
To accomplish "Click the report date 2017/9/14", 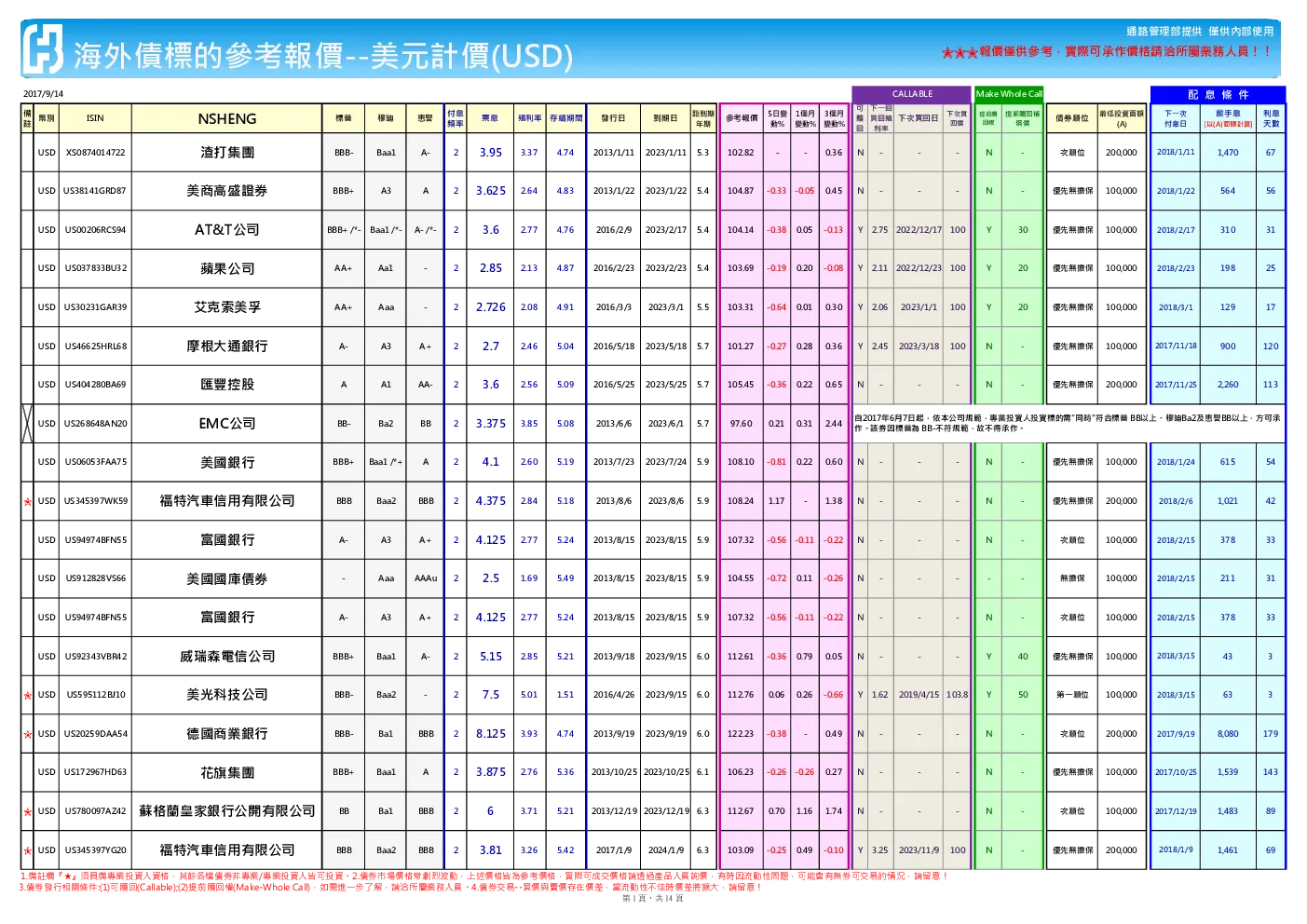I will coord(43,94).
